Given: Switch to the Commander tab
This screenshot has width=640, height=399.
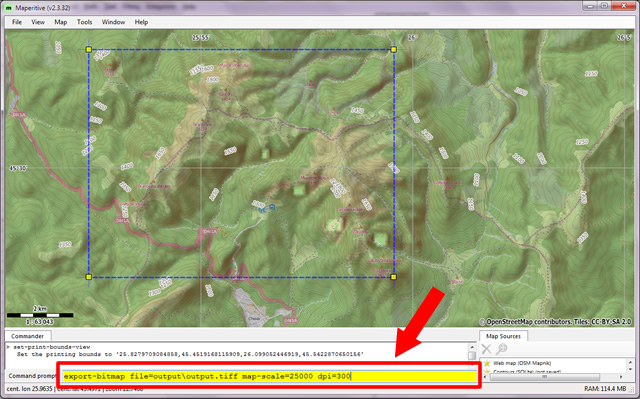Looking at the screenshot, I should 27,336.
